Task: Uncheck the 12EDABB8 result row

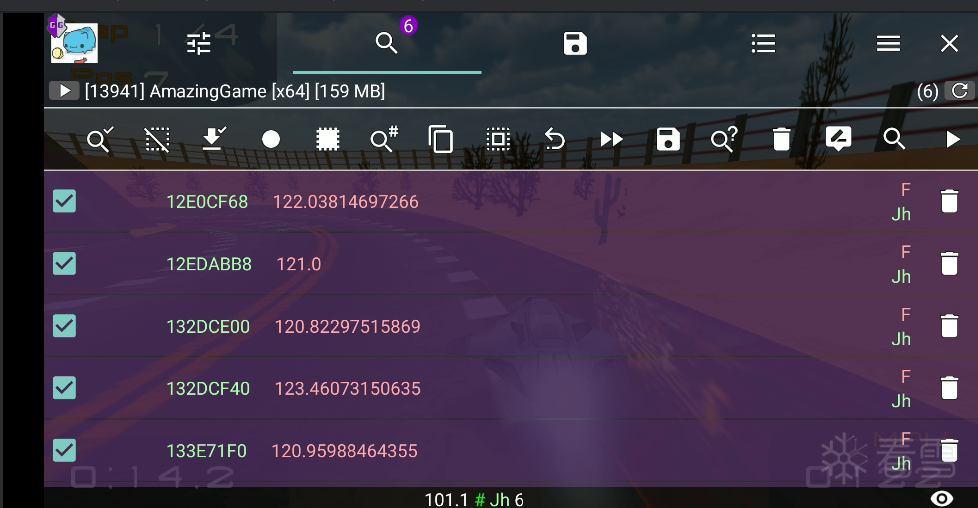Action: tap(64, 263)
